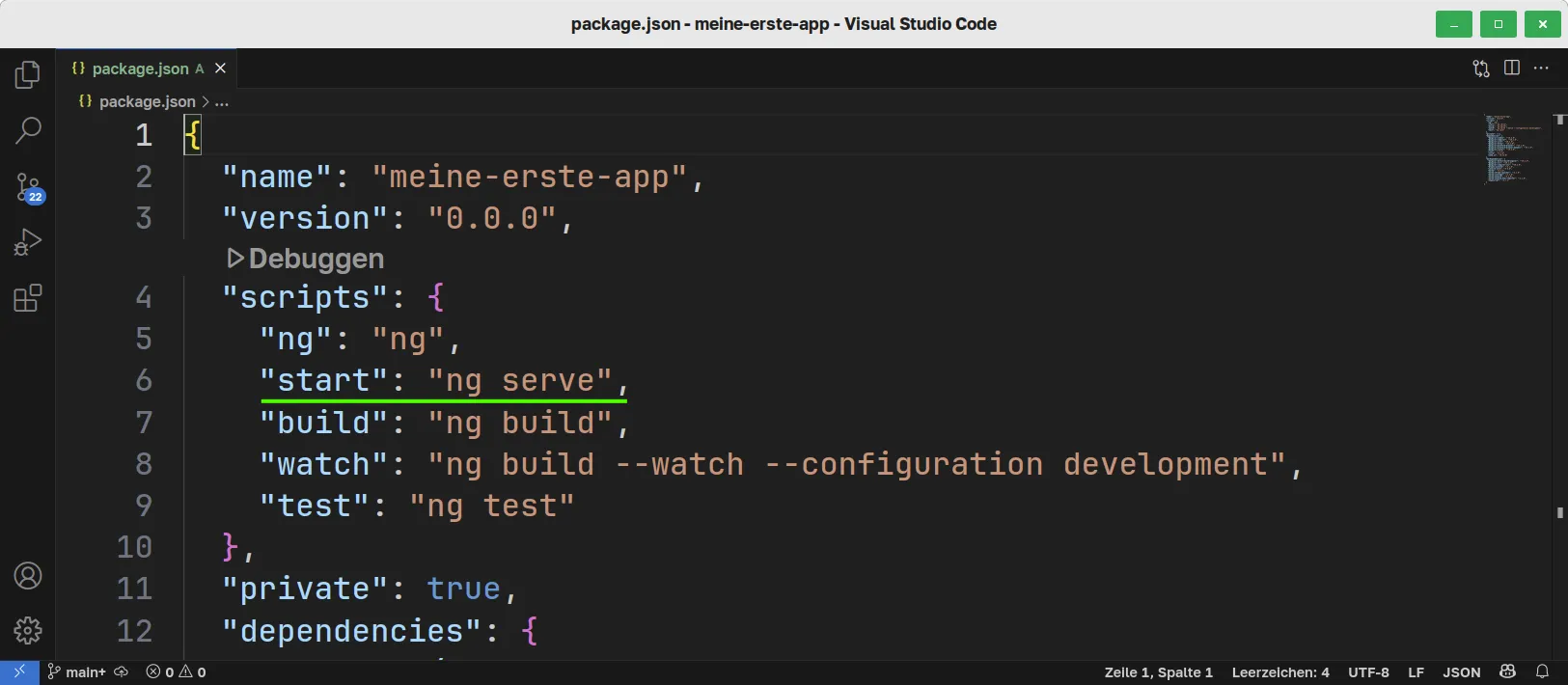Open the Search view
The image size is (1568, 685).
(28, 130)
